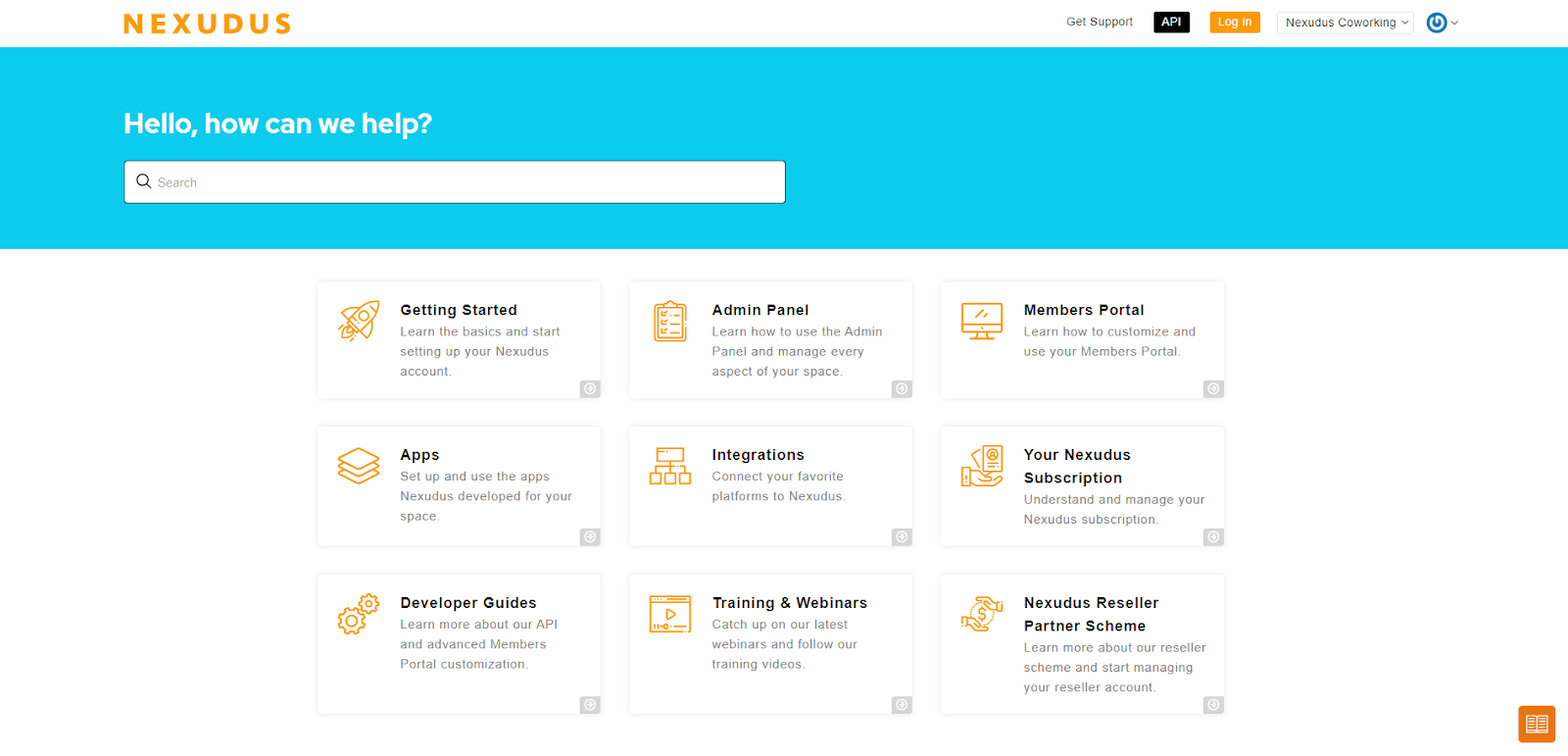Open the orange book widget at bottom right
The image size is (1568, 756).
point(1537,725)
